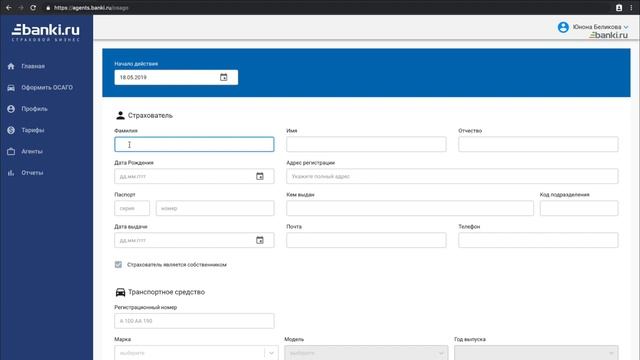Click the browser address bar URL
The width and height of the screenshot is (640, 360).
pos(91,8)
